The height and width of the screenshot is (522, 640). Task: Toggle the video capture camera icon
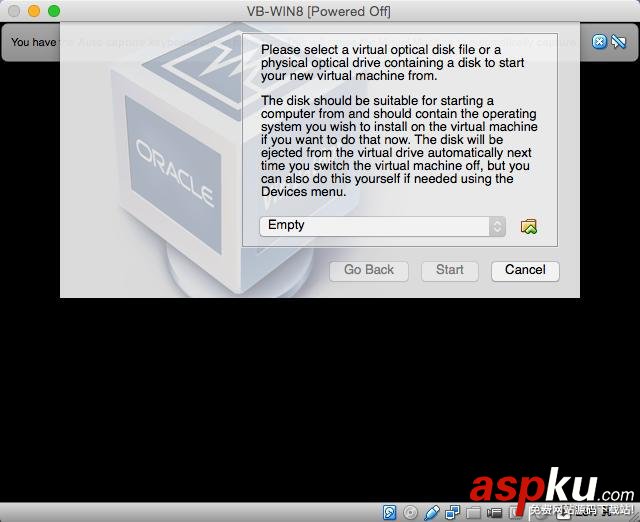point(494,512)
